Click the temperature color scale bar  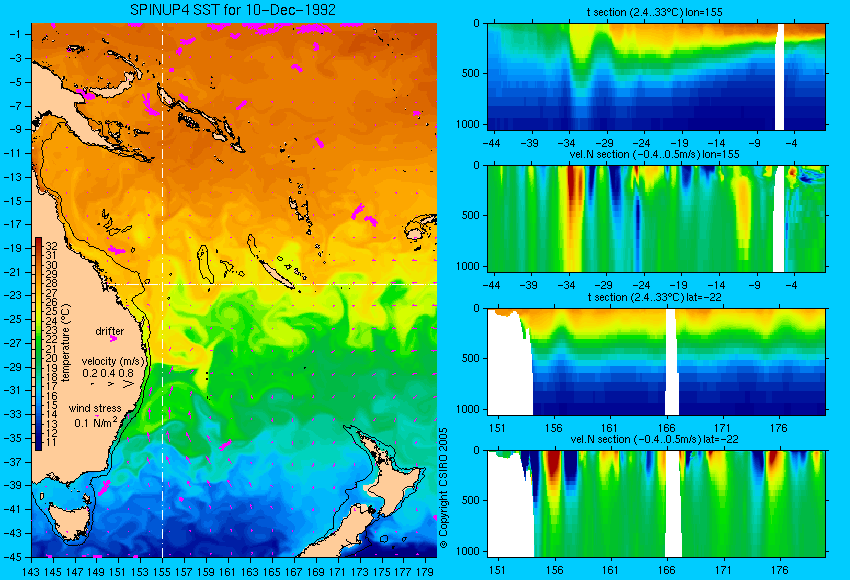pyautogui.click(x=38, y=344)
